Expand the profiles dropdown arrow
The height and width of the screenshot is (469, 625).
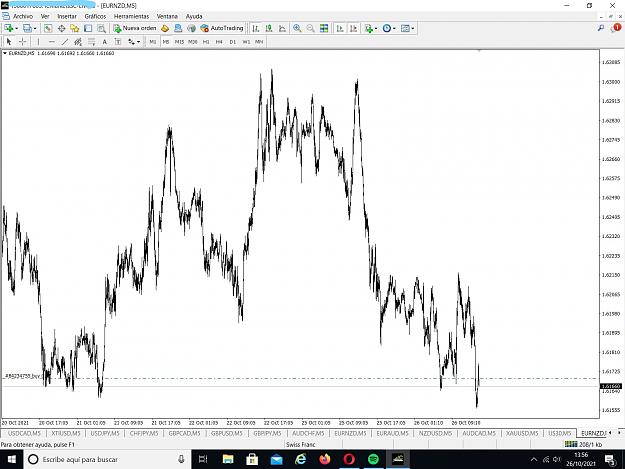coord(35,29)
